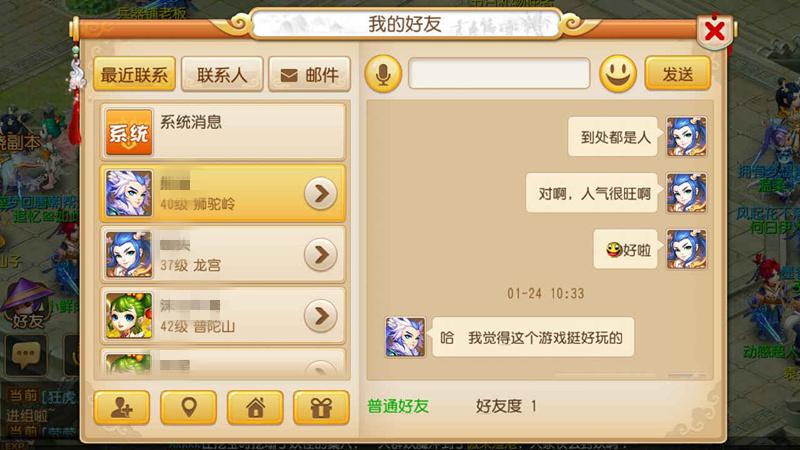The image size is (800, 450).
Task: Click the speech bubble chat icon
Action: [x=26, y=355]
